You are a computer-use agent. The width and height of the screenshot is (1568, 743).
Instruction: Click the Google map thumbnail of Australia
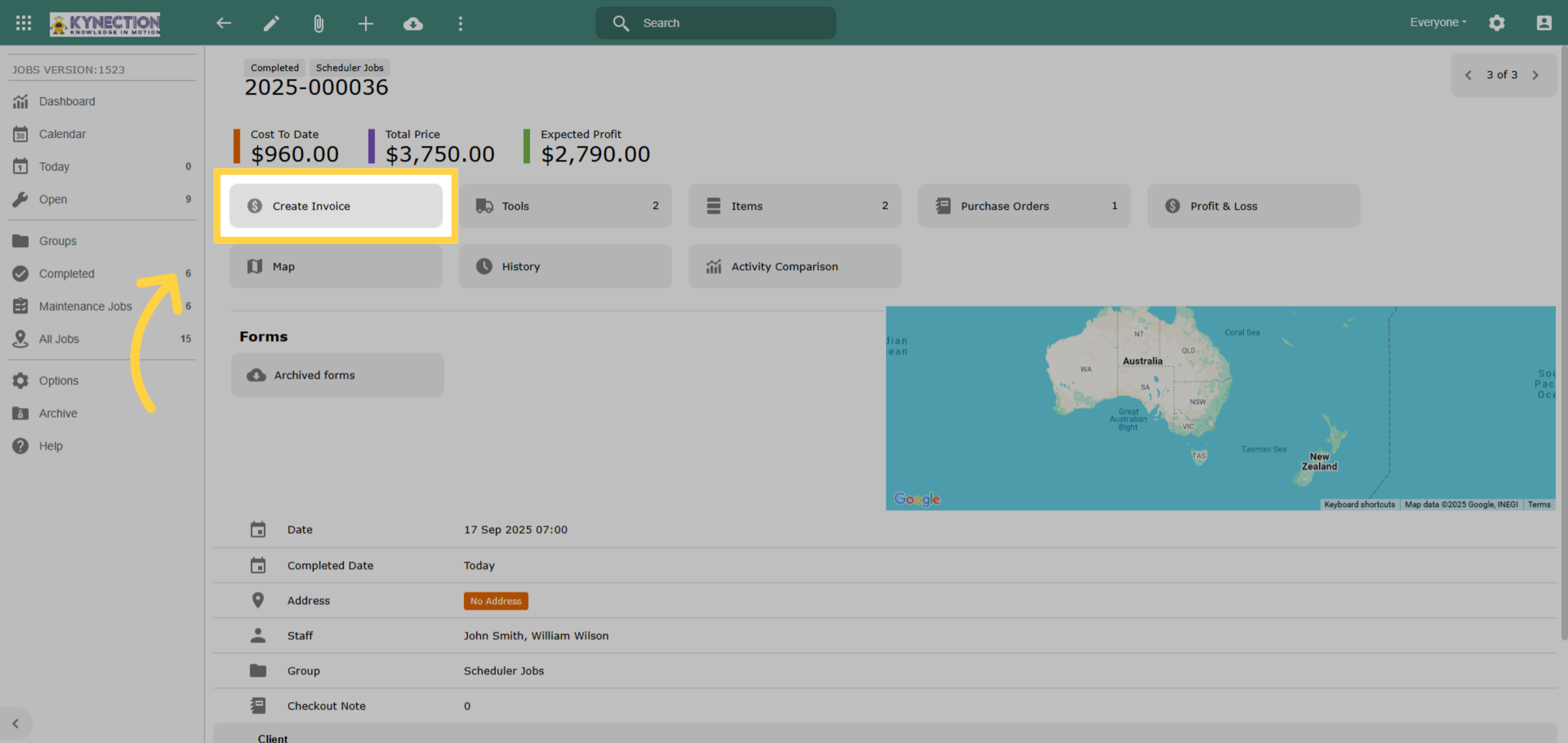pos(1220,408)
